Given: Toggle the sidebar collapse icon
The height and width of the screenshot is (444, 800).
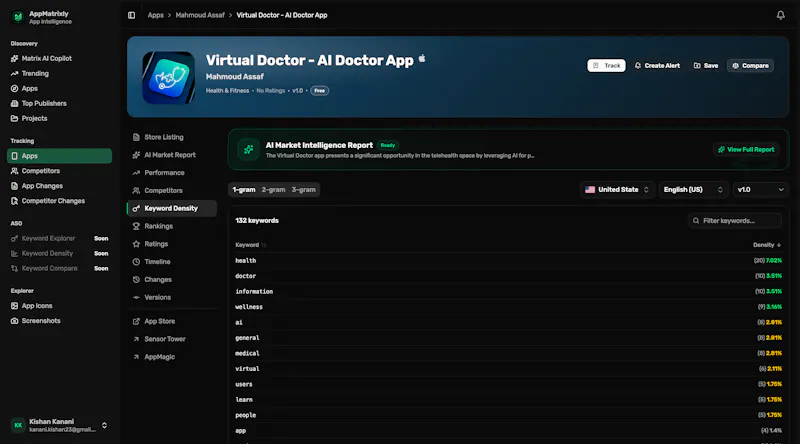Looking at the screenshot, I should [132, 15].
